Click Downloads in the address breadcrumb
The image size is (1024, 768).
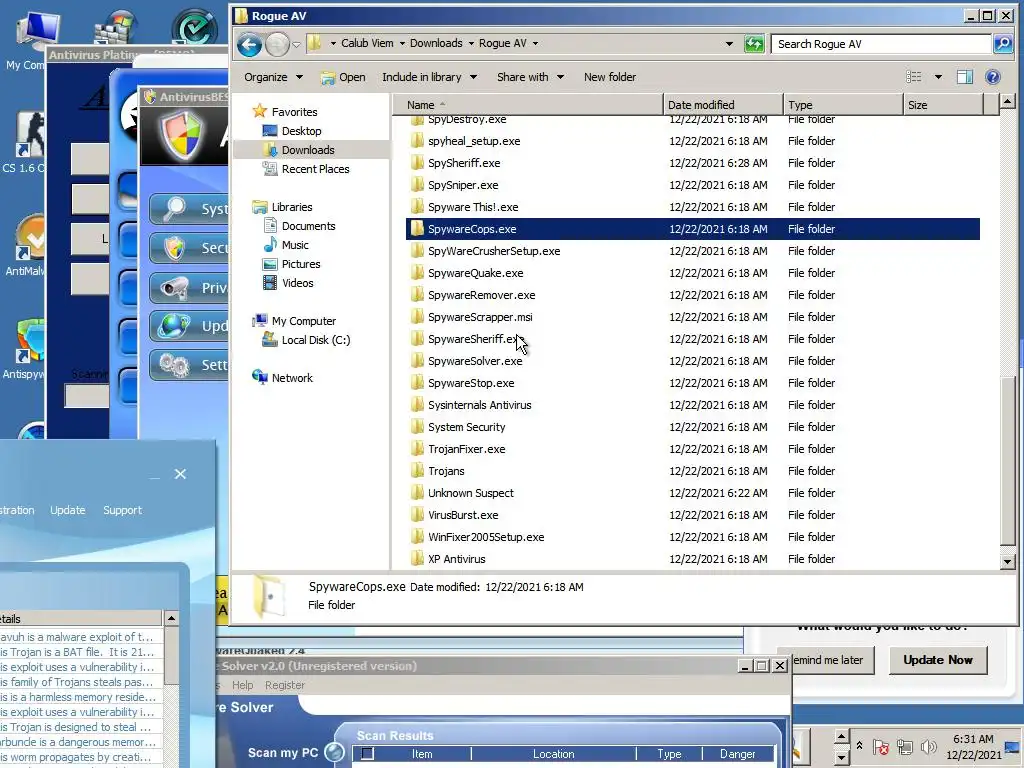click(x=436, y=43)
